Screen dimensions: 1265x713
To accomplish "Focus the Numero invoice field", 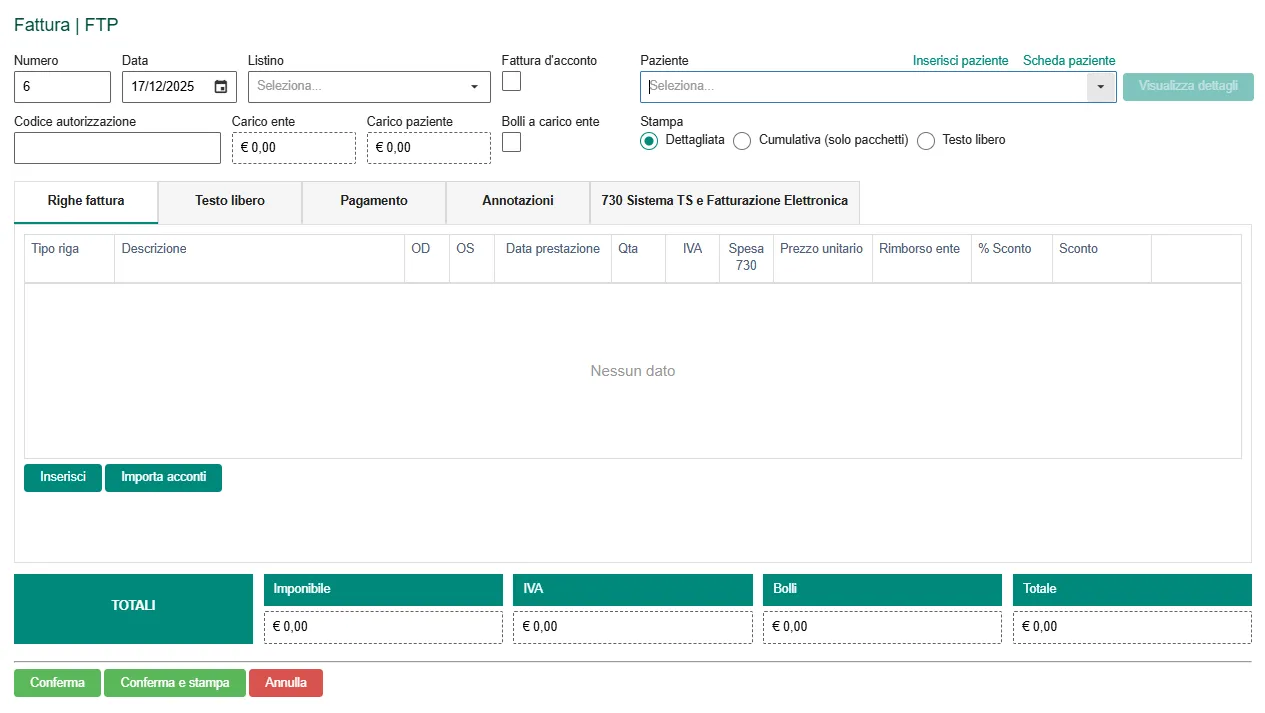I will [x=62, y=87].
